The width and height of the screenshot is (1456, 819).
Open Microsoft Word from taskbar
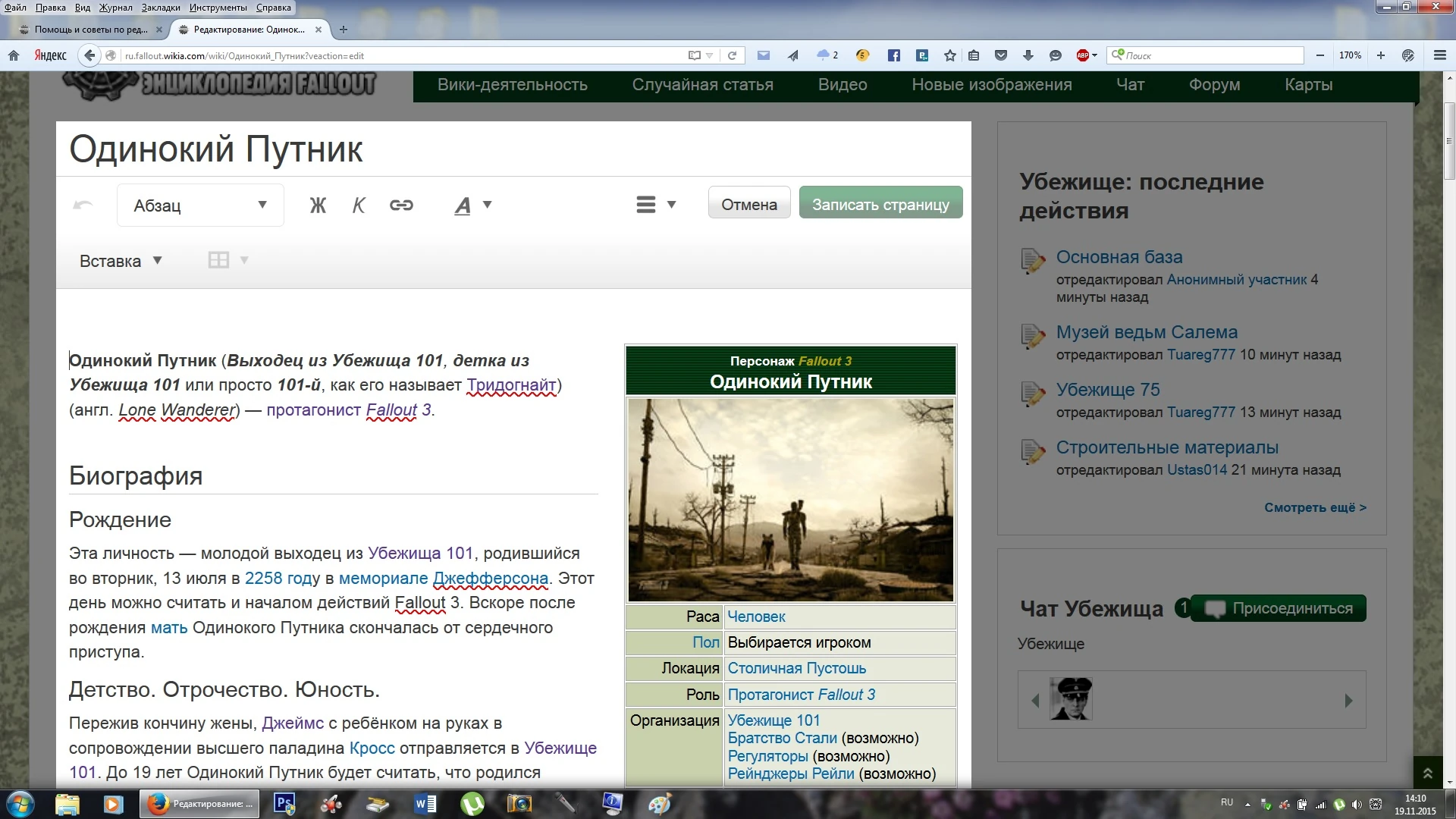[x=425, y=804]
